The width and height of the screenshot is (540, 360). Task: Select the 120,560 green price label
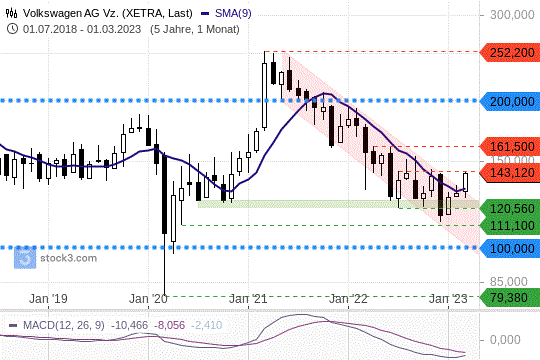[x=510, y=208]
